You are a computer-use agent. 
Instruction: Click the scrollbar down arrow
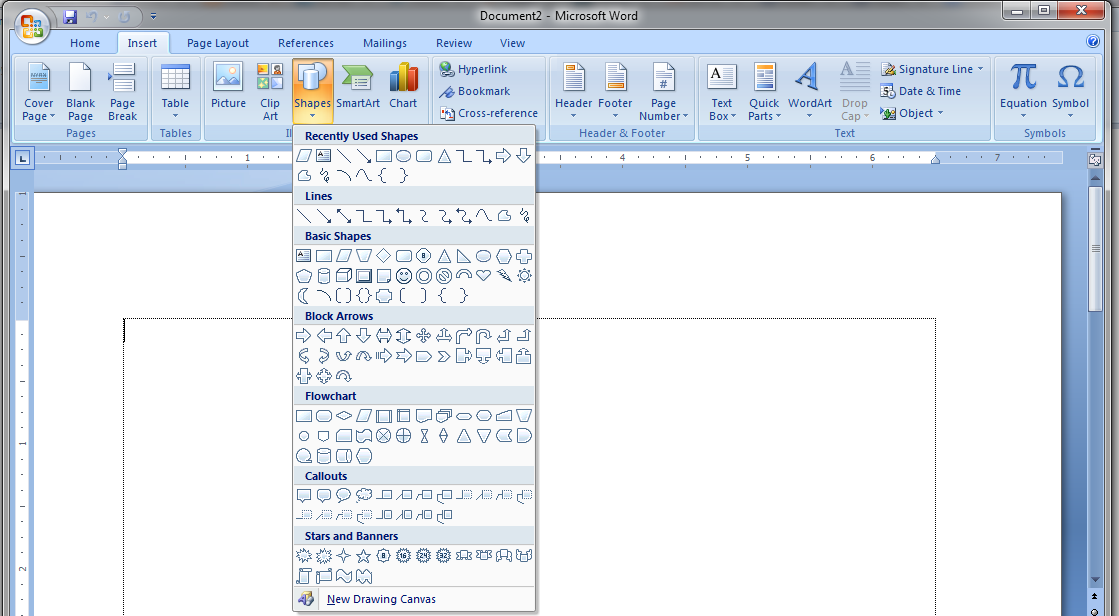click(1095, 580)
